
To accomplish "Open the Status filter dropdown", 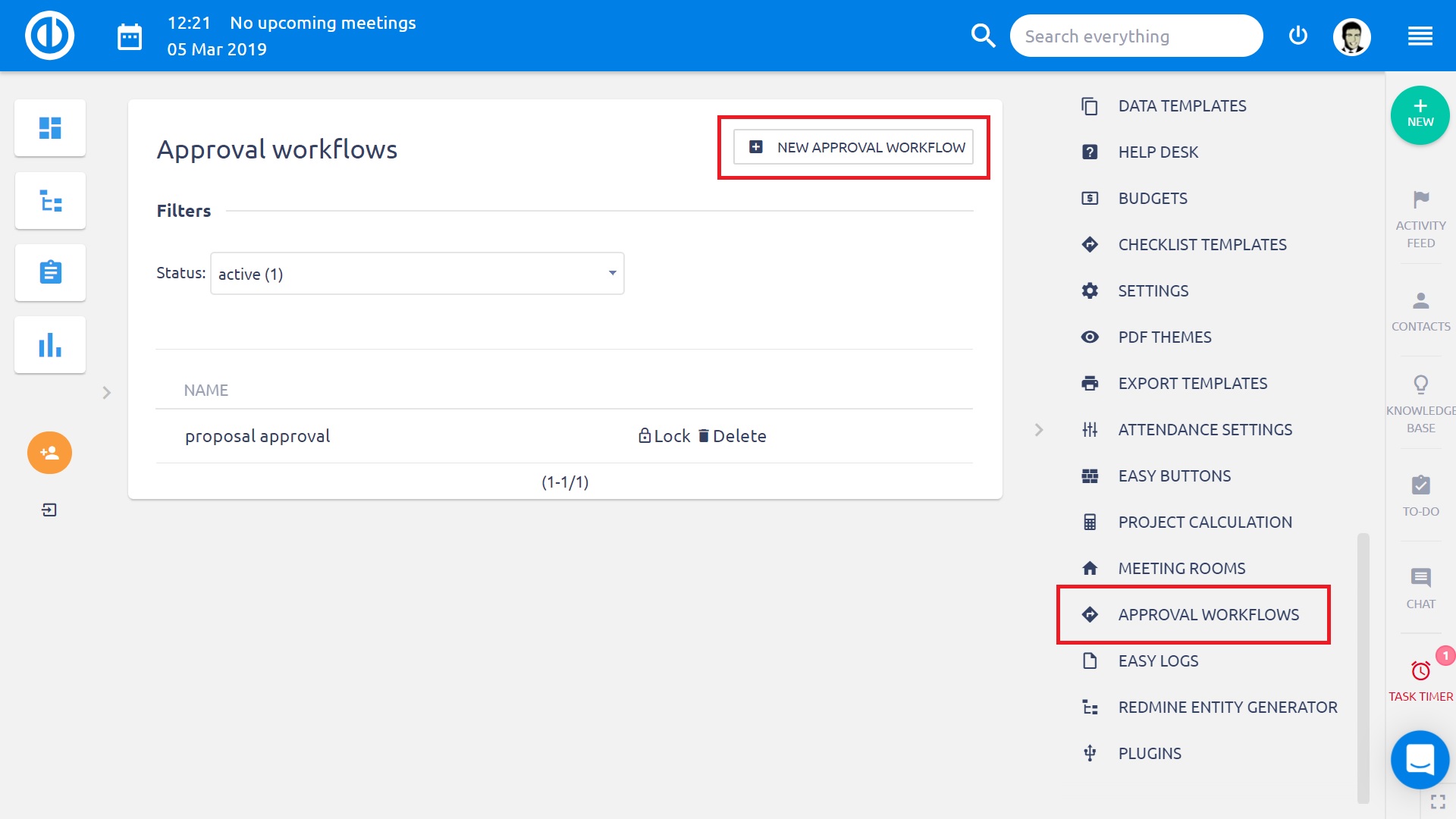I will (416, 273).
